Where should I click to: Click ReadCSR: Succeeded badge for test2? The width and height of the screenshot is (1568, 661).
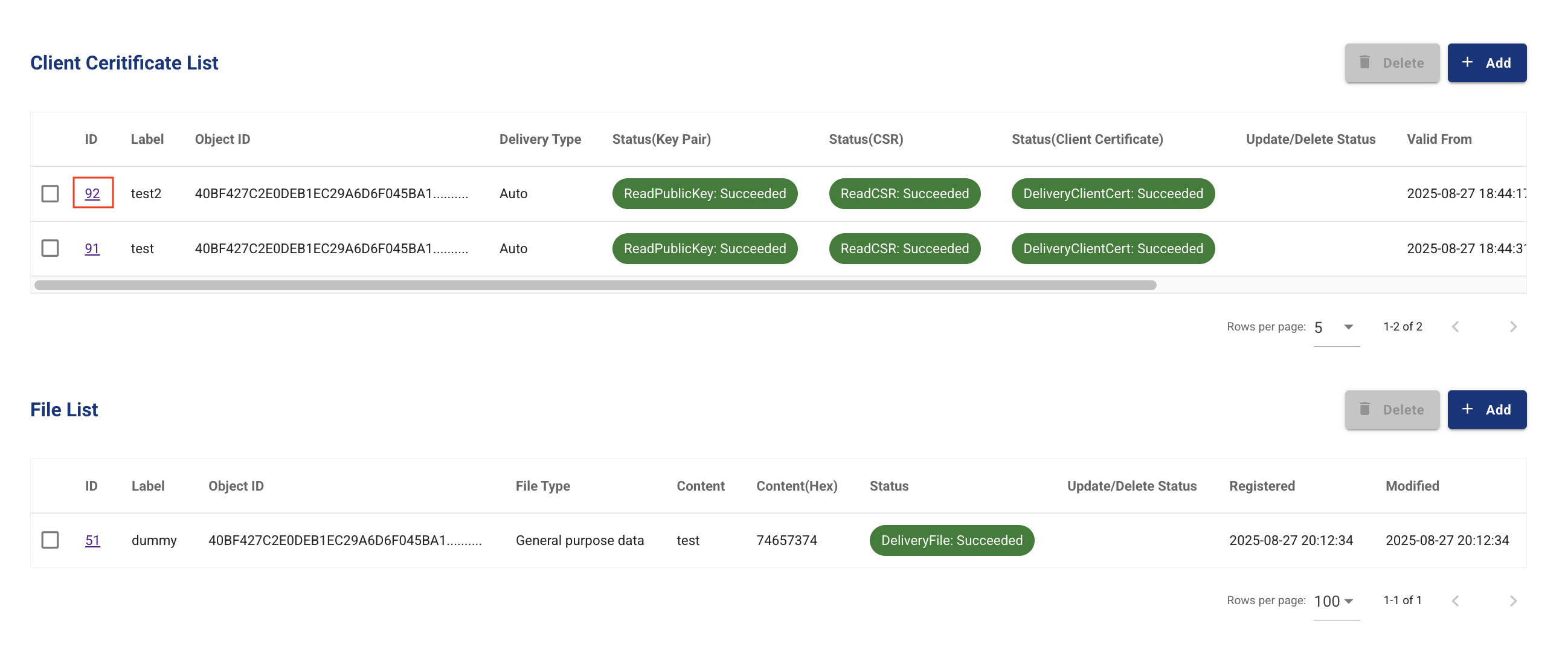(x=904, y=193)
